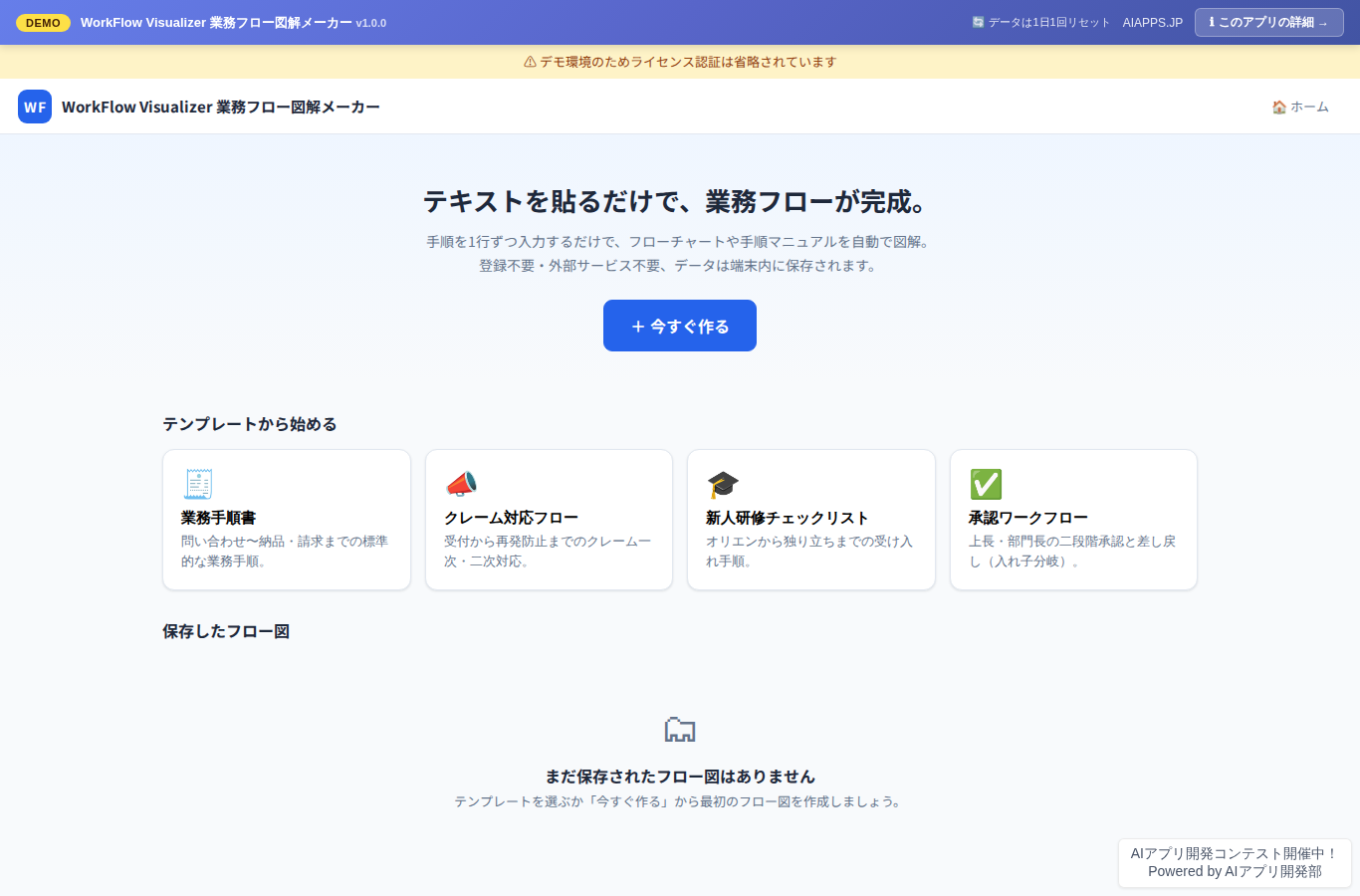
Task: Click the blue WF logo icon
Action: click(x=35, y=107)
